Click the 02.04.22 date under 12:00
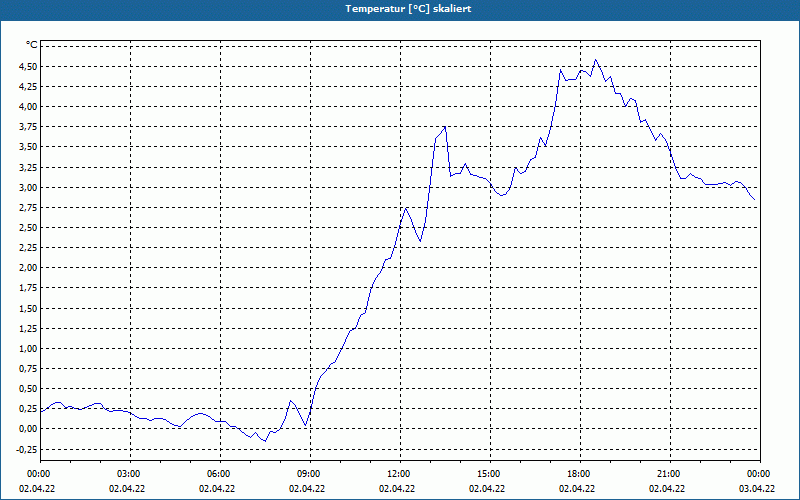 [396, 489]
